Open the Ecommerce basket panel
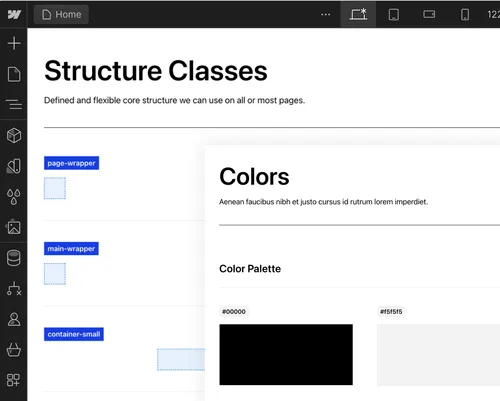 coord(14,350)
